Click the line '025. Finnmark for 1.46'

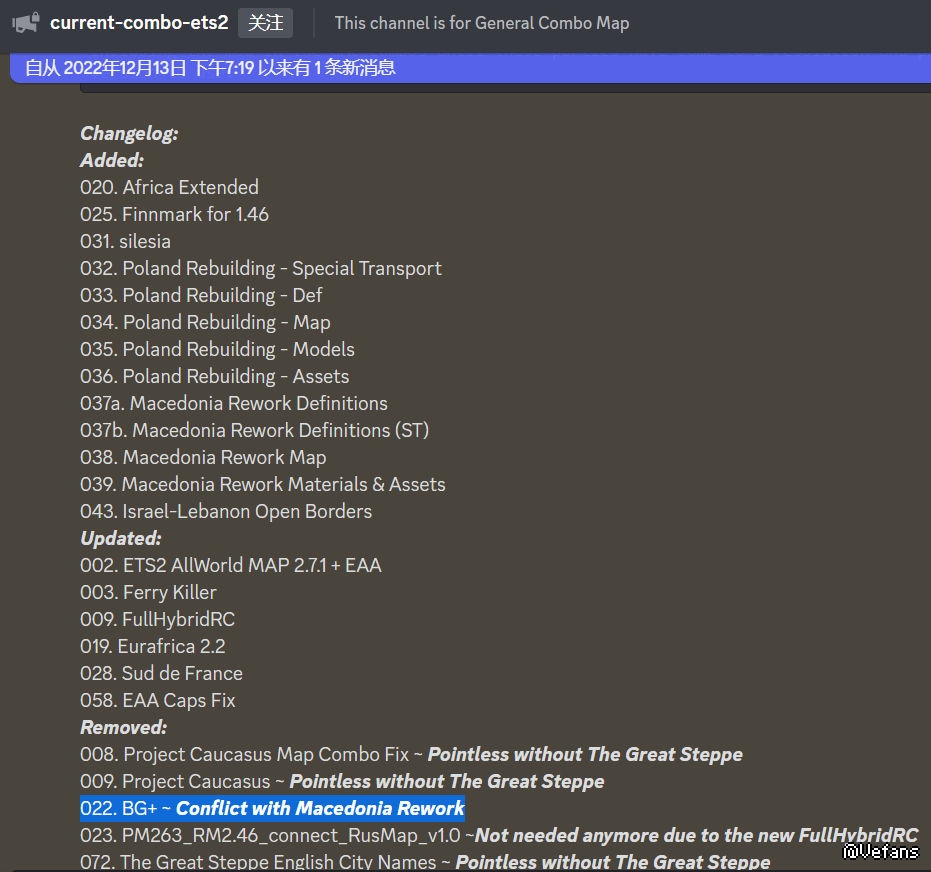coord(175,214)
